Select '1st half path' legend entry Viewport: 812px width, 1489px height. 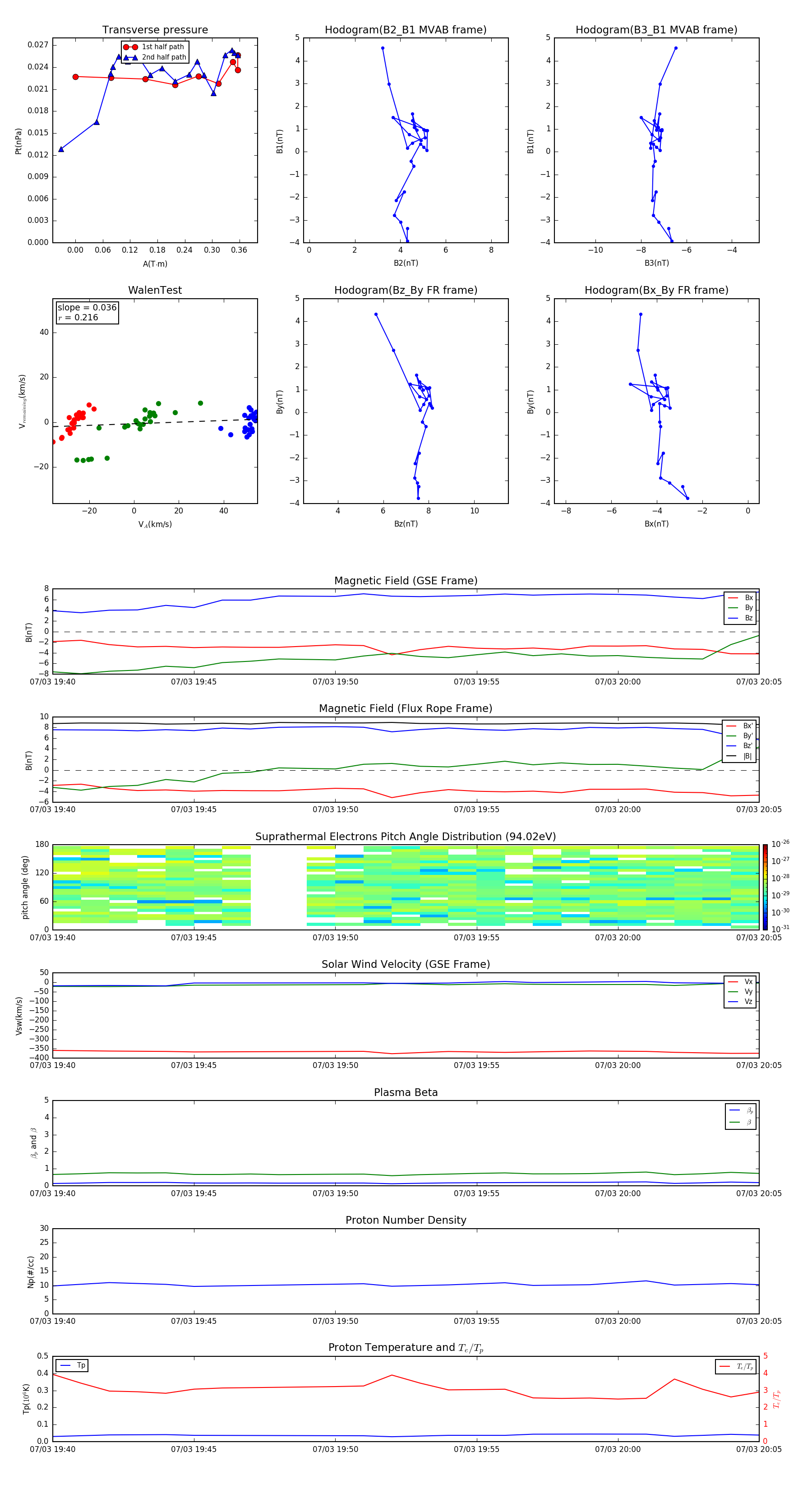[154, 47]
